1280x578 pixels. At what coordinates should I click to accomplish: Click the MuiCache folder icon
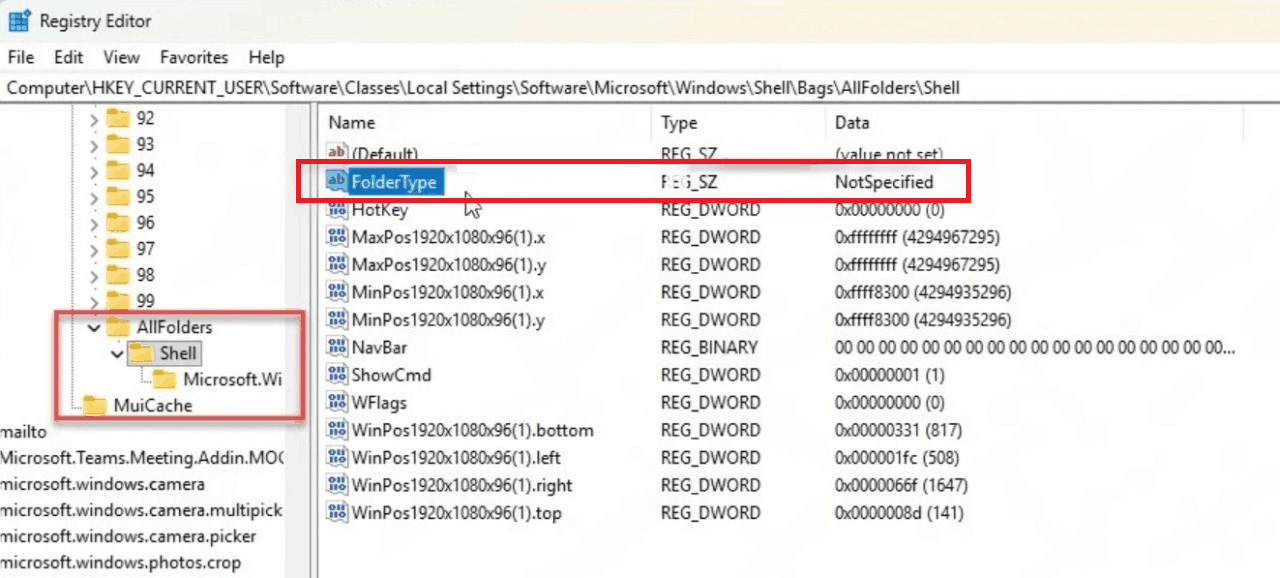pos(95,405)
